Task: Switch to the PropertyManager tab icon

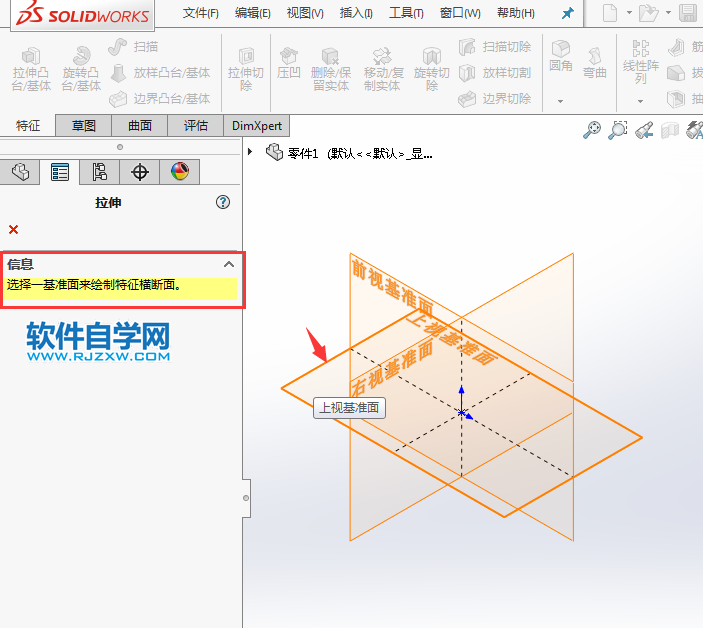Action: 60,172
